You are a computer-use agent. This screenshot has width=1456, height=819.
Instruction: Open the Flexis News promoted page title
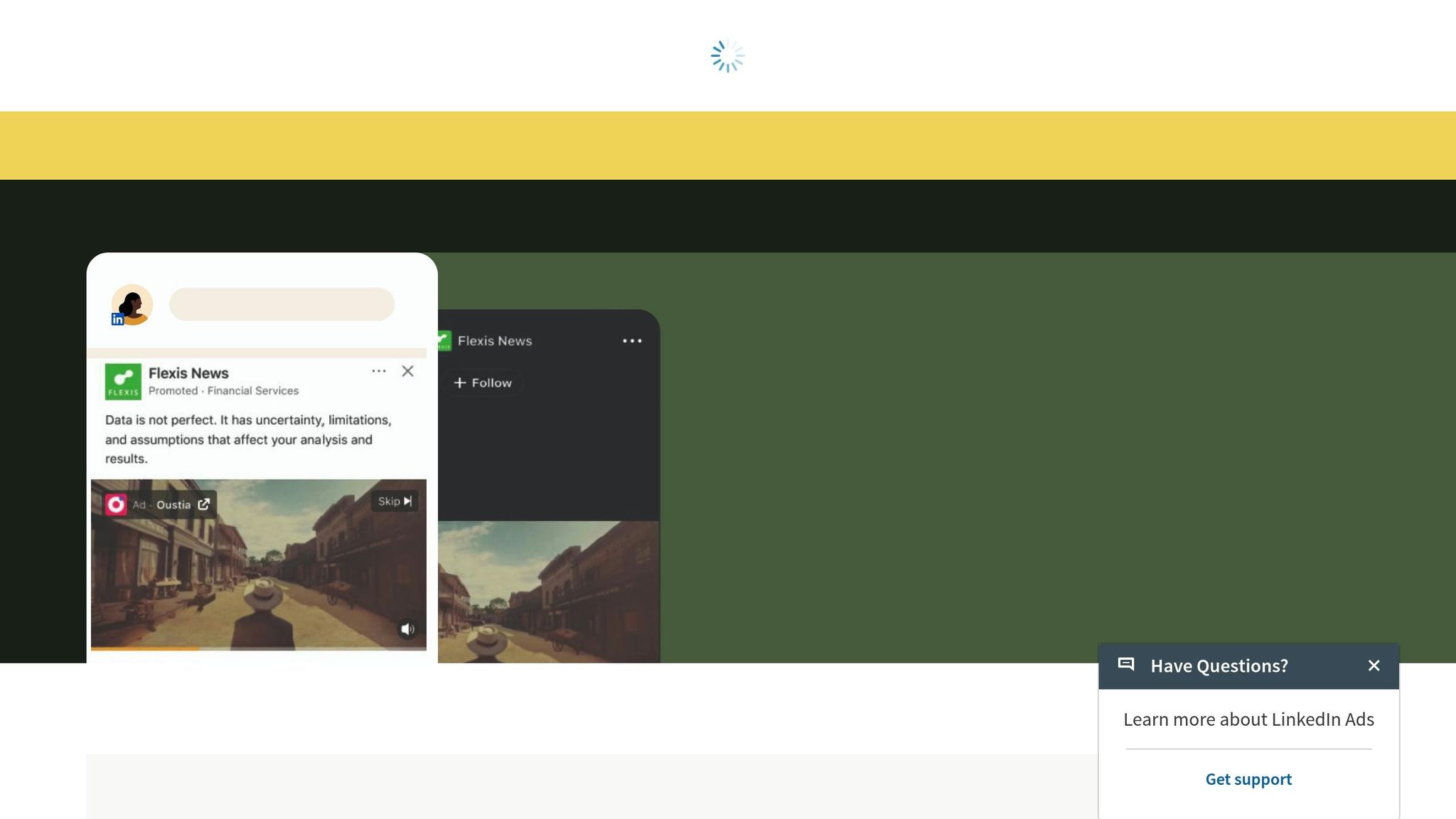tap(188, 373)
